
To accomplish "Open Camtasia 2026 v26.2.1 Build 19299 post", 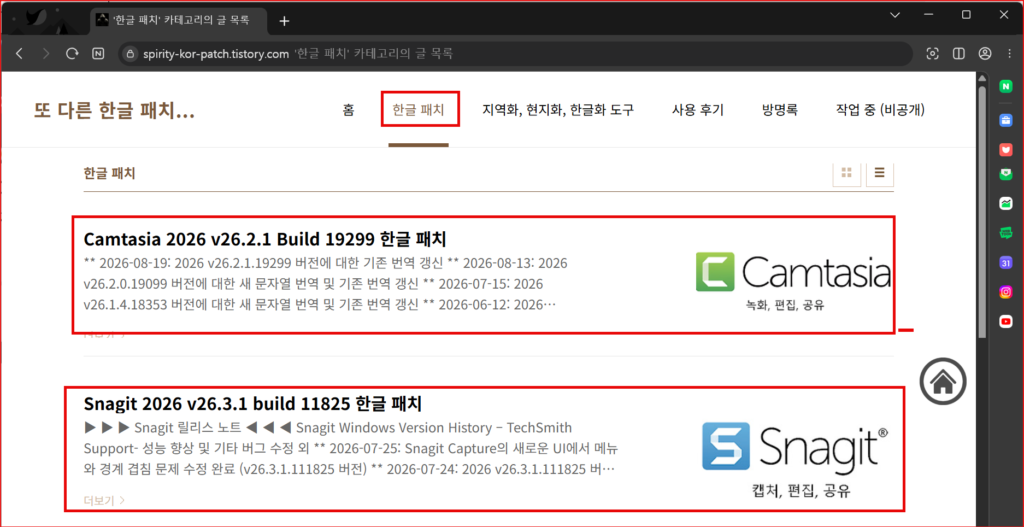I will pyautogui.click(x=265, y=239).
